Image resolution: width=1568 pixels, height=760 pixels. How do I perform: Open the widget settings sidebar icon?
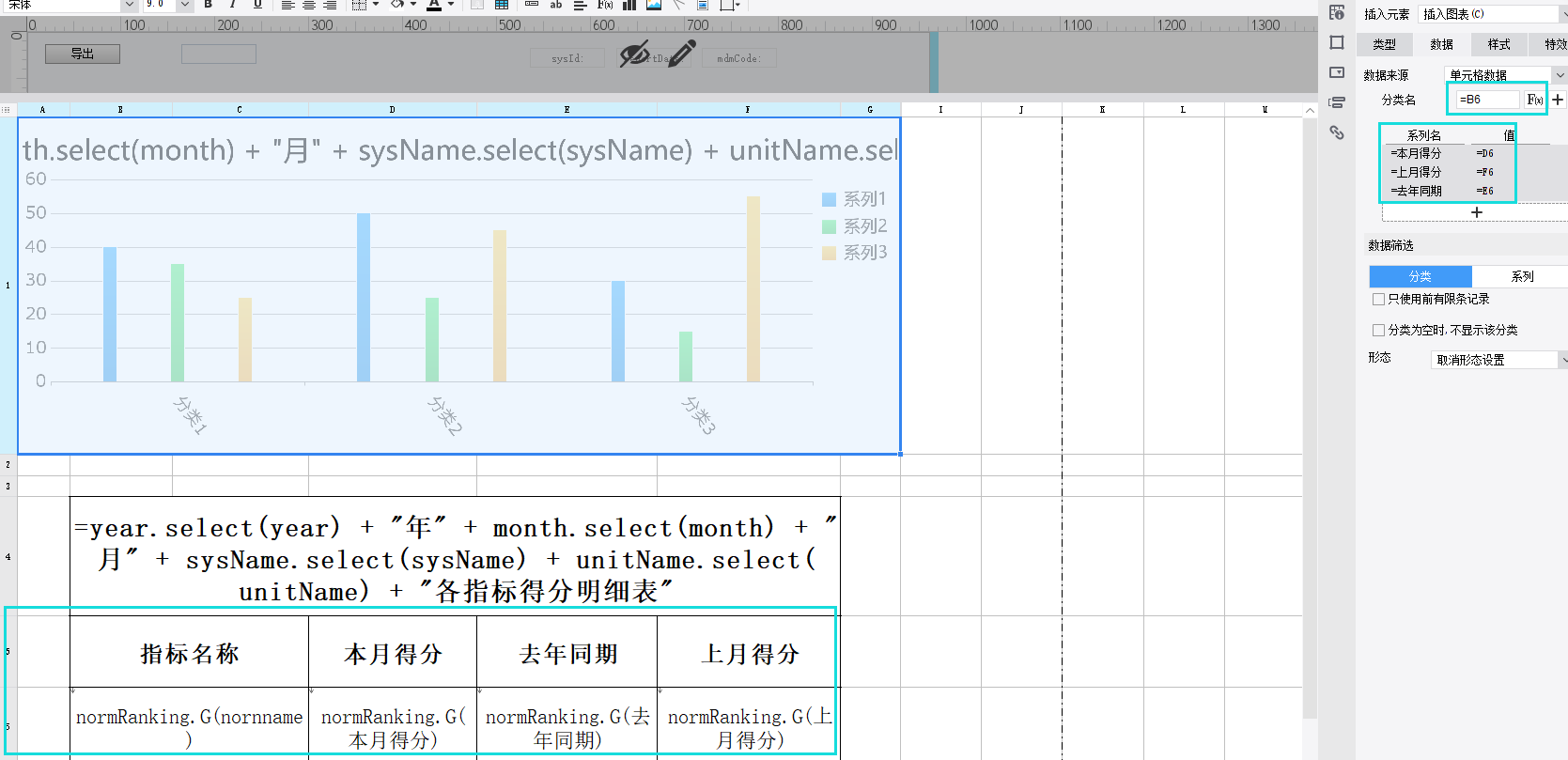click(1337, 72)
